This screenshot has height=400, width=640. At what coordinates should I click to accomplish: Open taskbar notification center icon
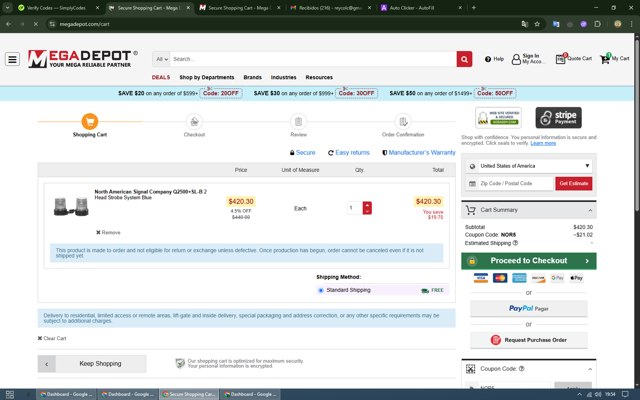[x=625, y=394]
